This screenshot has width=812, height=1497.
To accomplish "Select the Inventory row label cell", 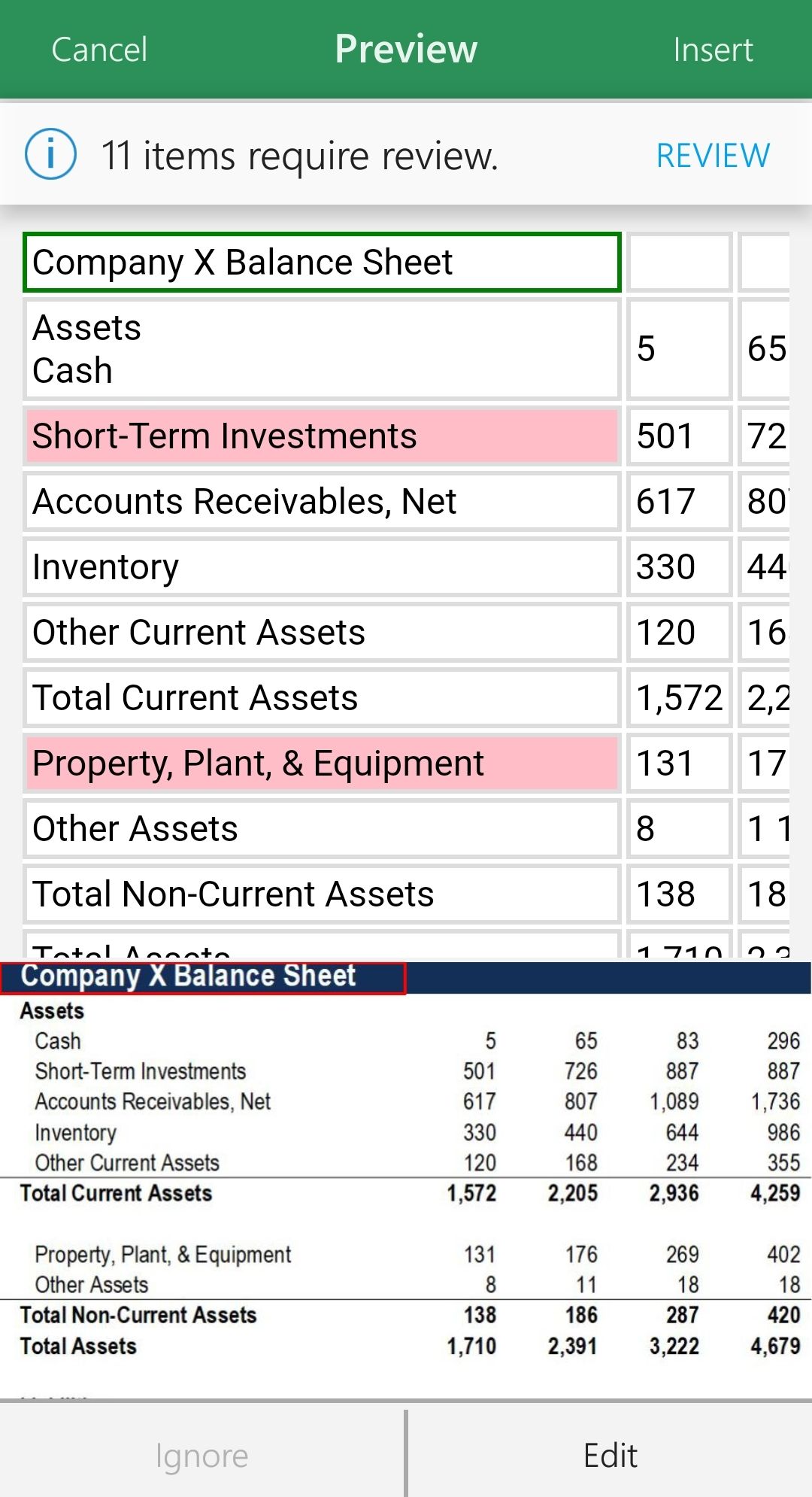I will 321,566.
